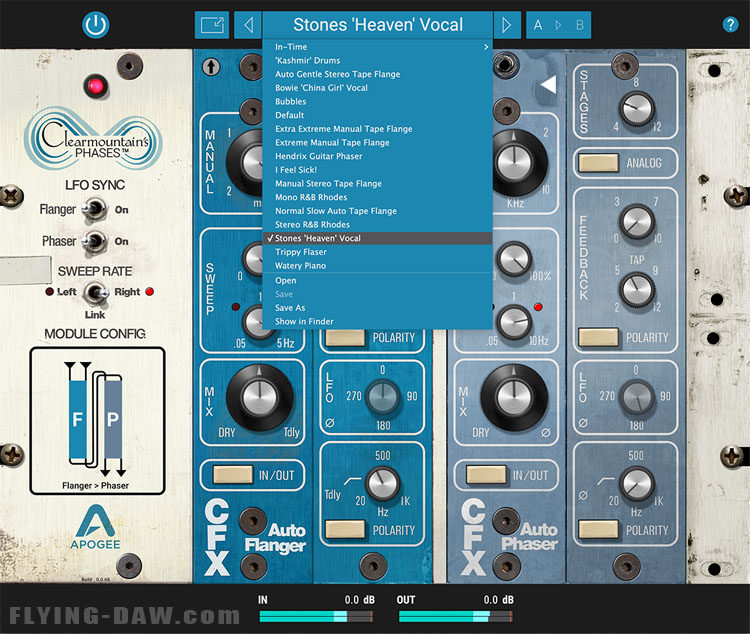Image resolution: width=750 pixels, height=634 pixels.
Task: Choose the Watery Piano preset
Action: 377,266
